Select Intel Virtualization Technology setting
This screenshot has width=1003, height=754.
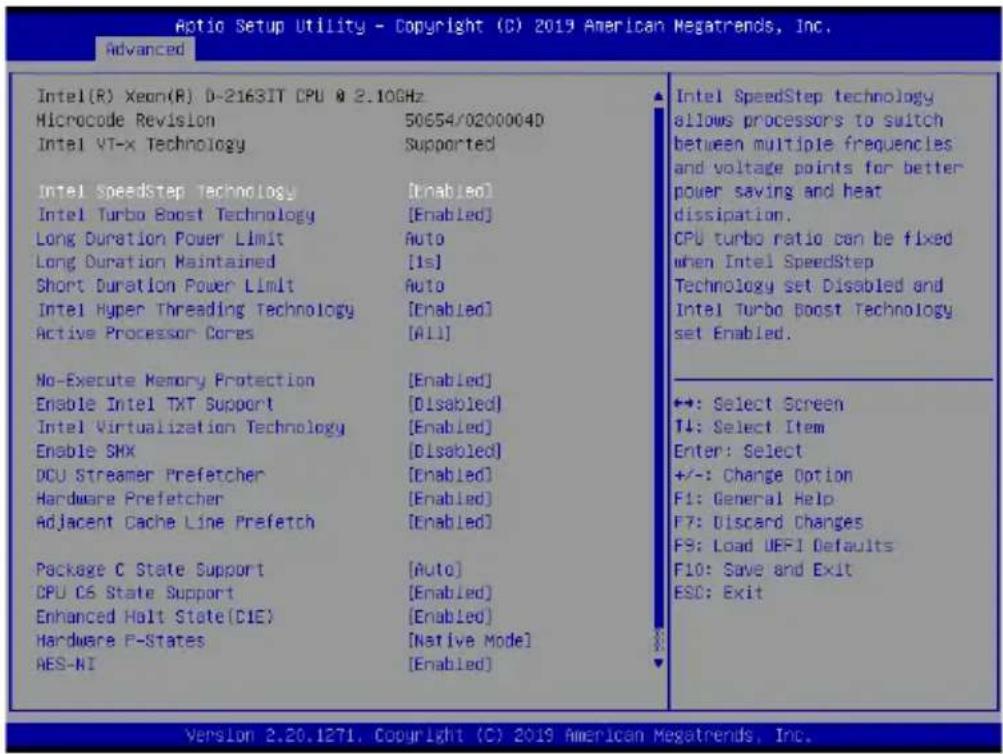[x=190, y=427]
